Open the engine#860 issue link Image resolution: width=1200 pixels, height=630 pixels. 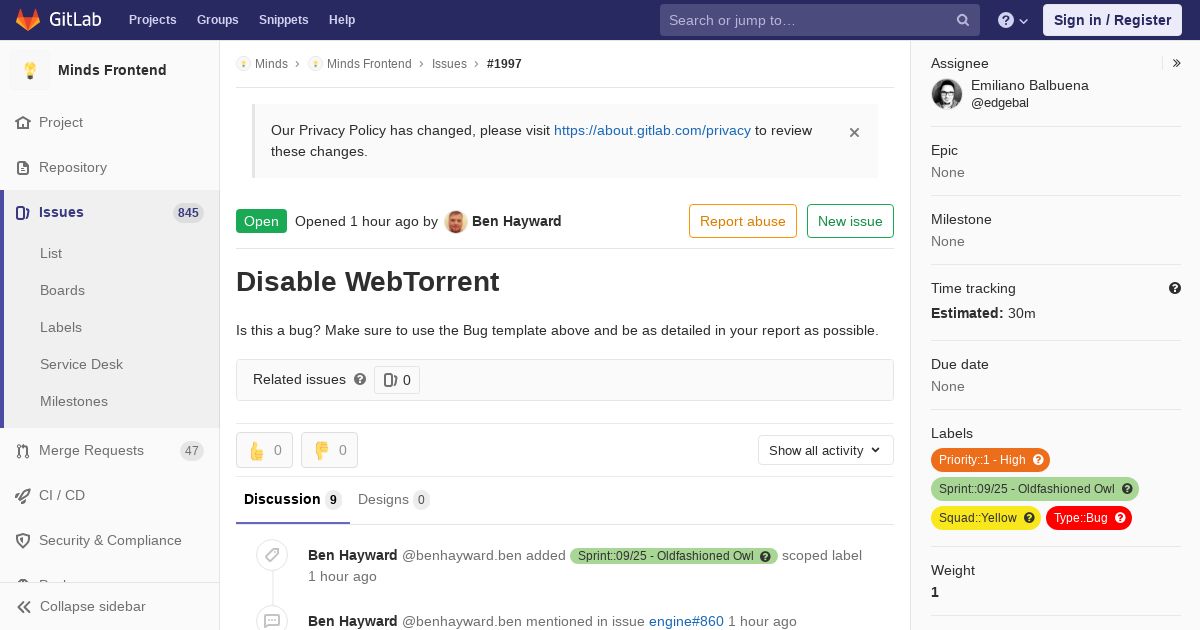click(686, 621)
